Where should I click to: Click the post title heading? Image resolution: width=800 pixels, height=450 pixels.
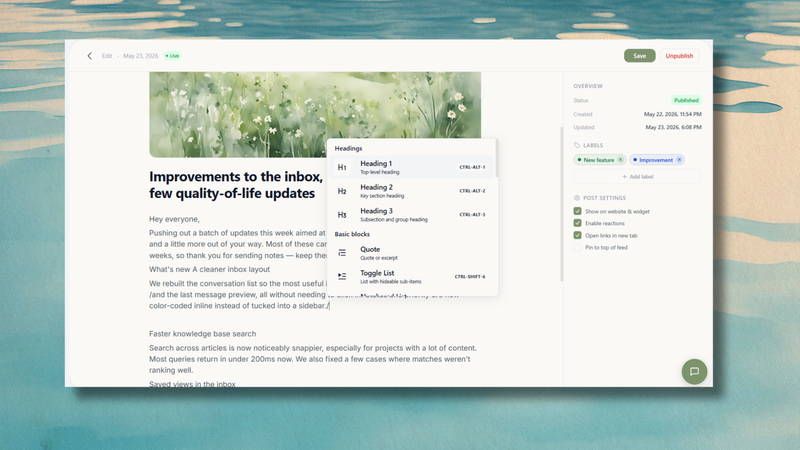[x=236, y=185]
